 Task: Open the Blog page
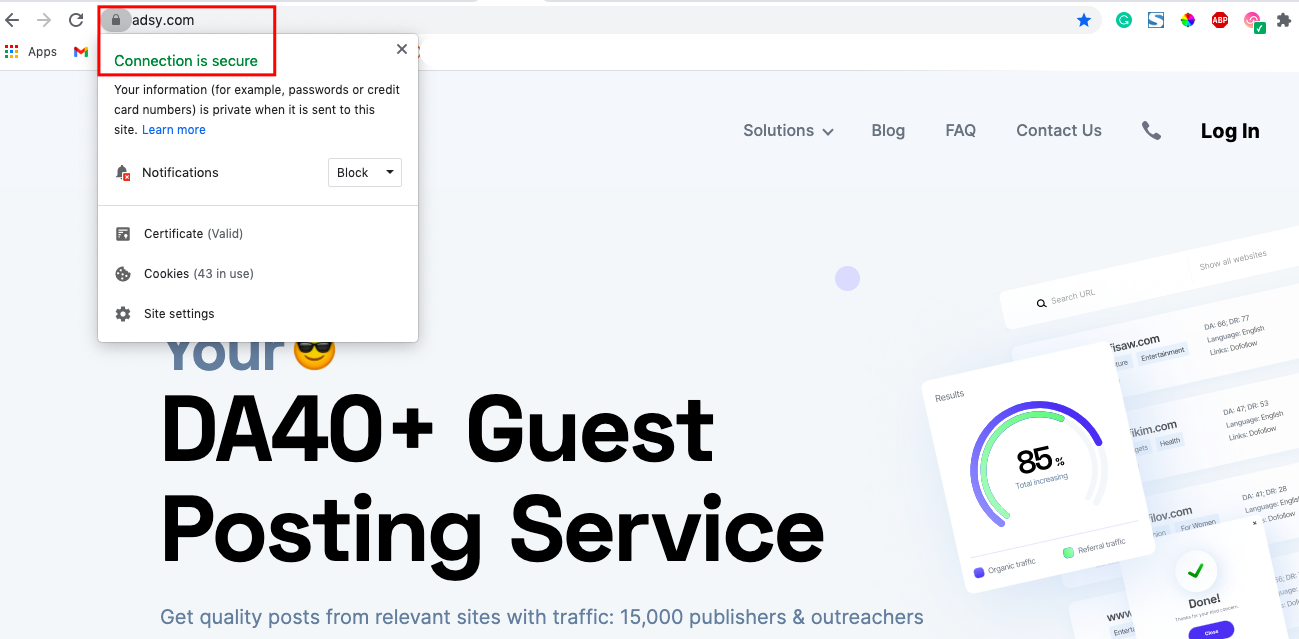coord(888,131)
